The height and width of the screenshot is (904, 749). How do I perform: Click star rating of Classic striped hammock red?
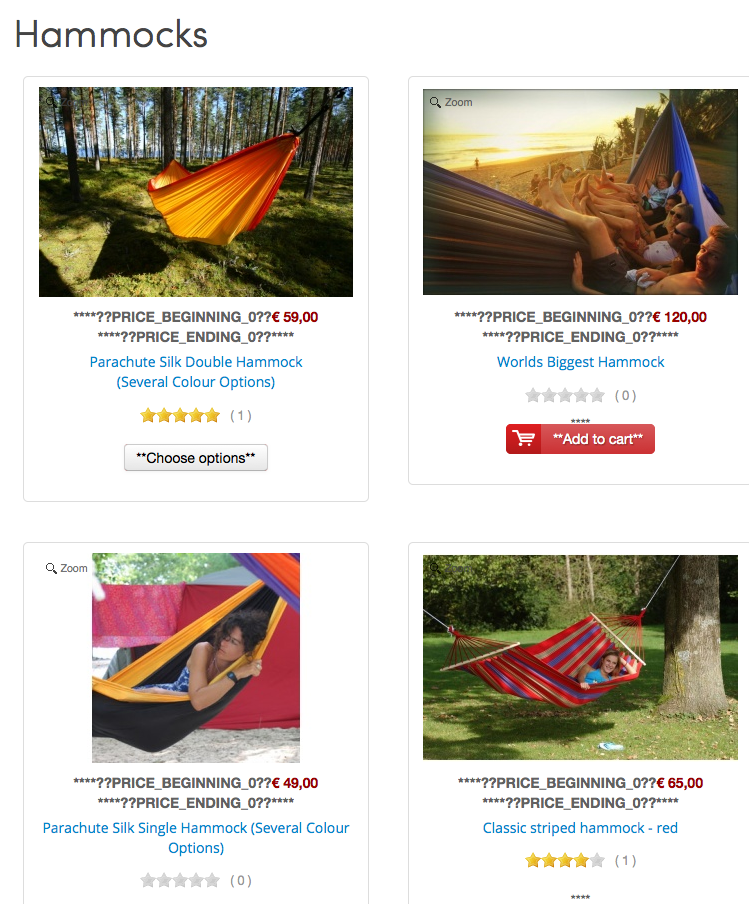click(x=564, y=860)
